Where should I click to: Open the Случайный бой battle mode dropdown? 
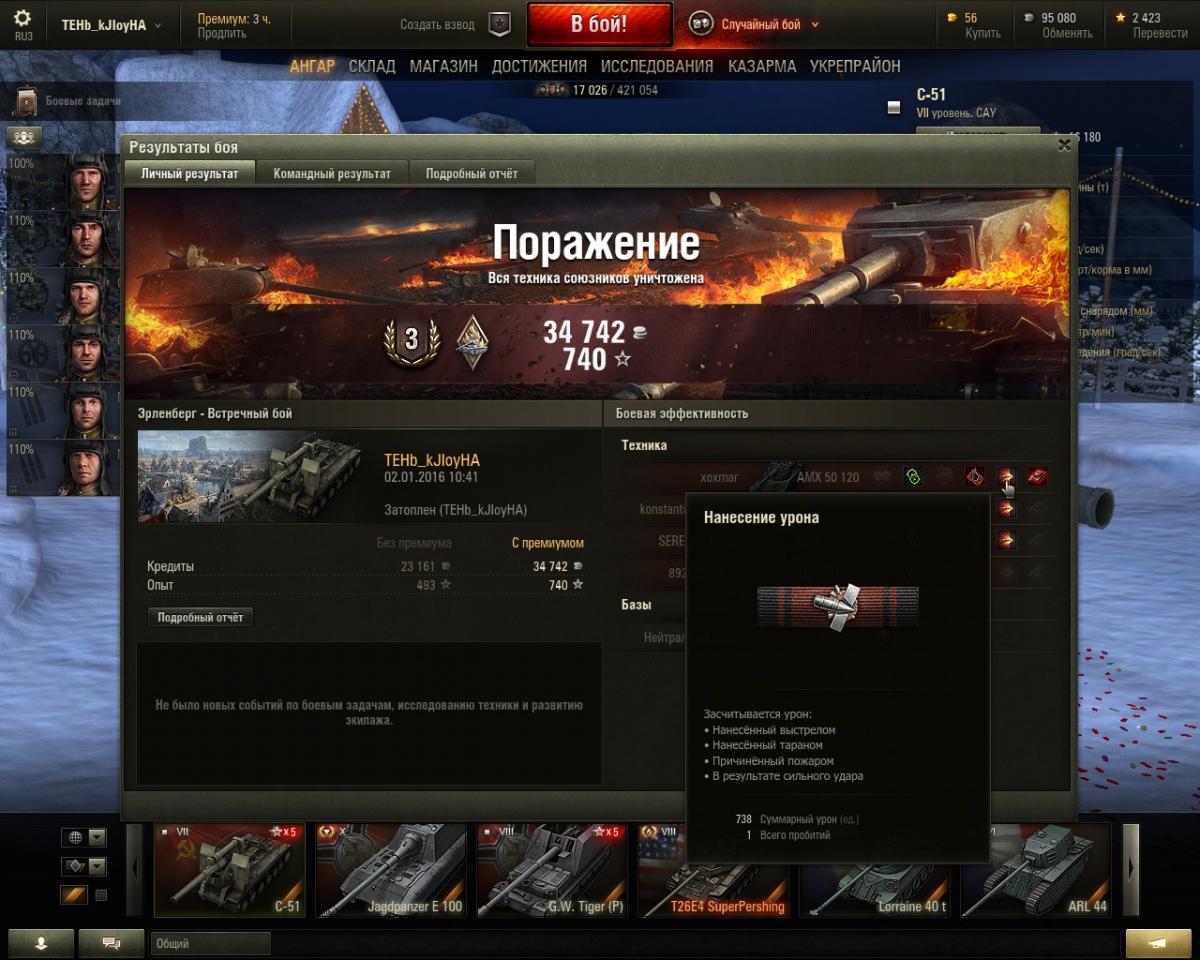(x=754, y=24)
